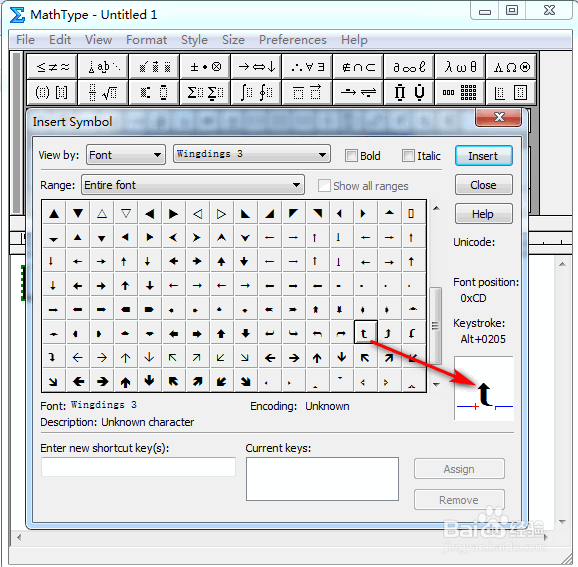Click the Help button in dialog
The height and width of the screenshot is (567, 578).
(x=483, y=214)
